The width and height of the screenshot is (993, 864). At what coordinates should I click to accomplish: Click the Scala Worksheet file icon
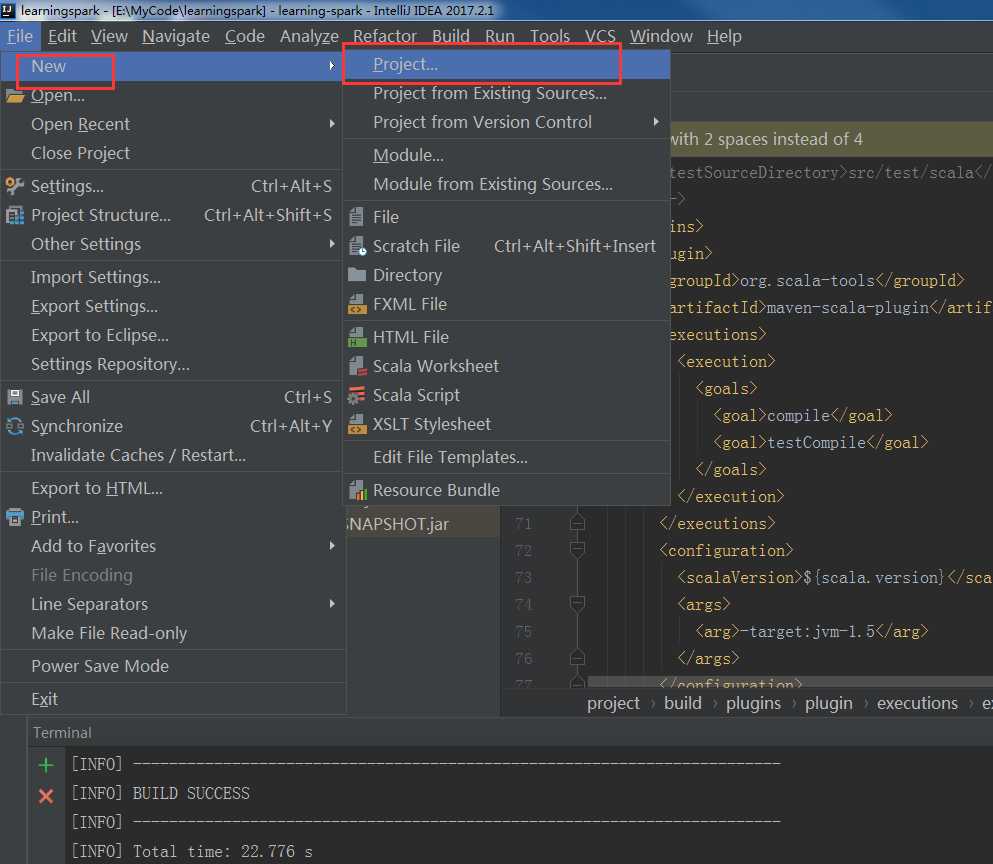click(x=357, y=366)
